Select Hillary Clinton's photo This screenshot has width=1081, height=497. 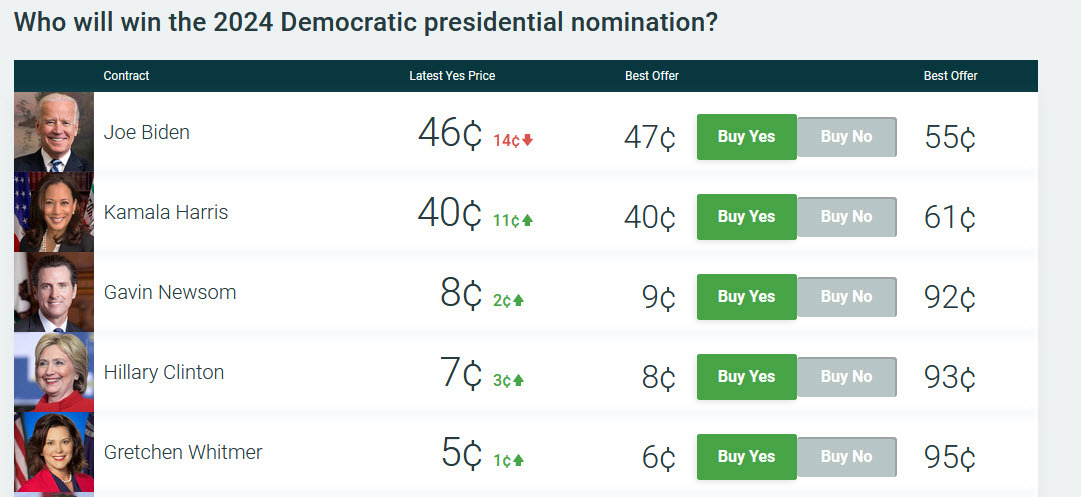point(54,372)
